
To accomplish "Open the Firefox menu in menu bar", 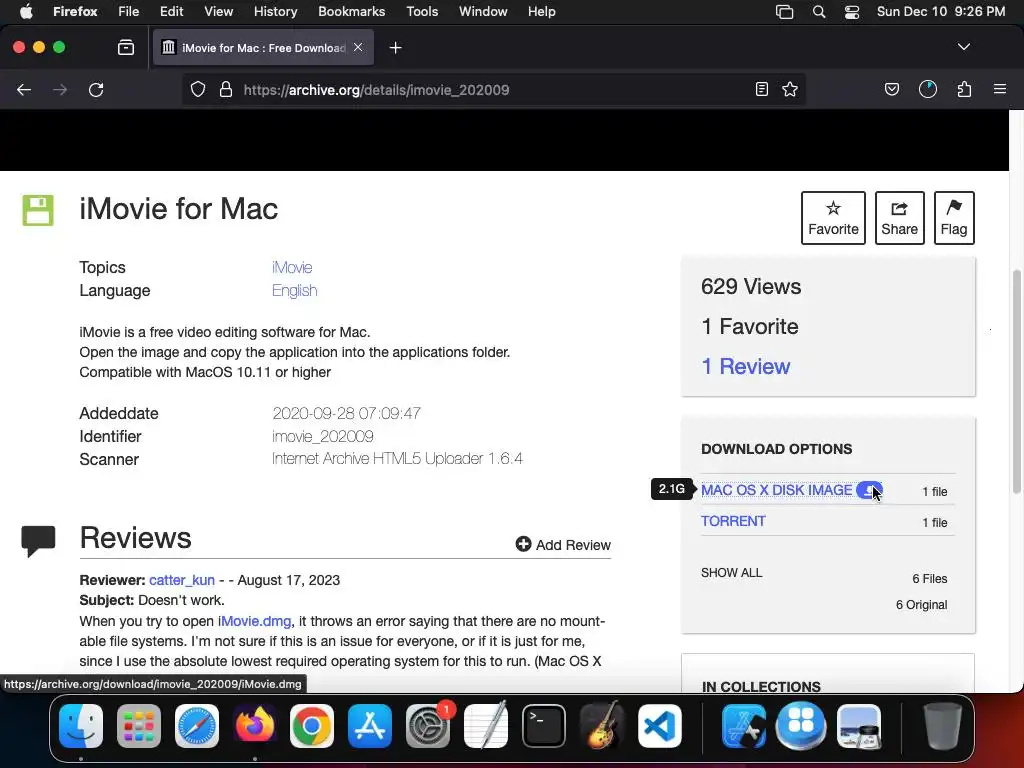I will (75, 12).
